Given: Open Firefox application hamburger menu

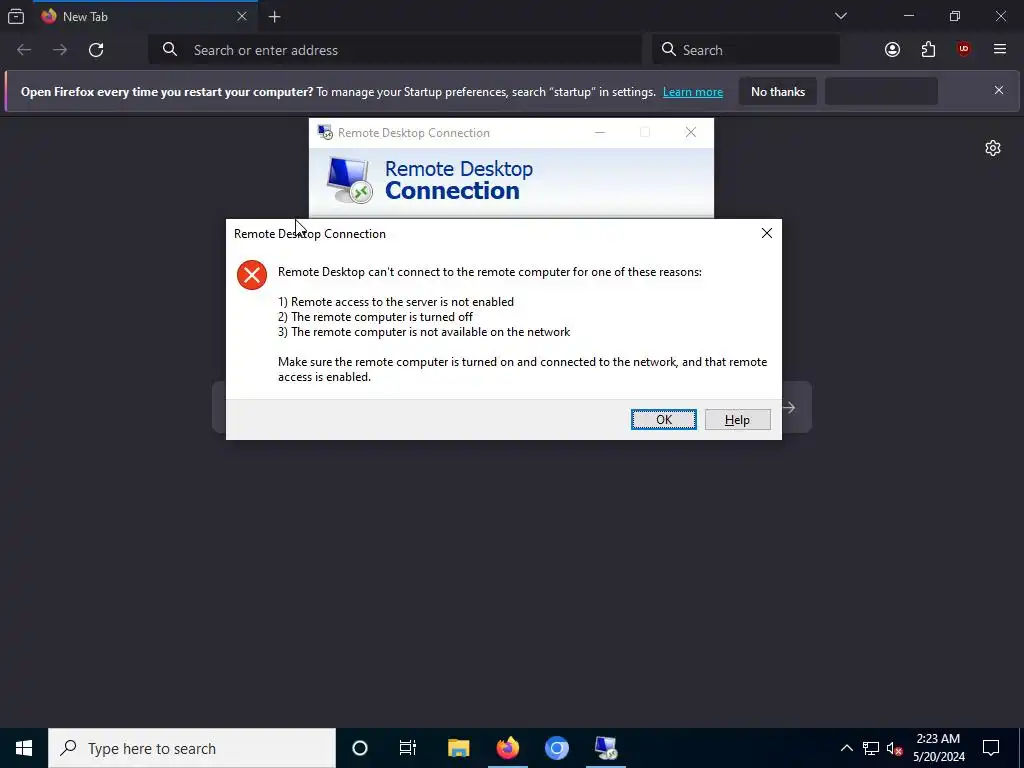Looking at the screenshot, I should [x=999, y=50].
